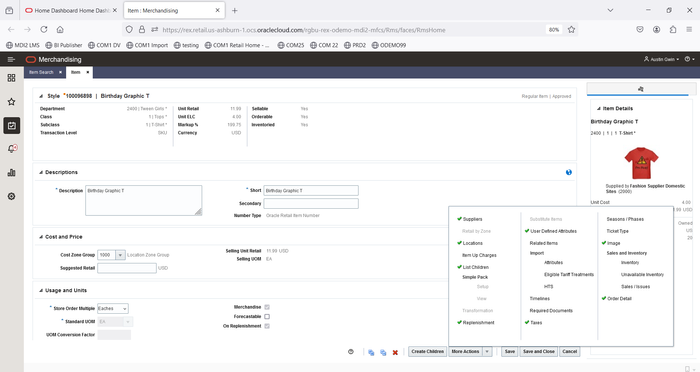700x372 pixels.
Task: Collapse the Descriptions section
Action: [x=41, y=172]
